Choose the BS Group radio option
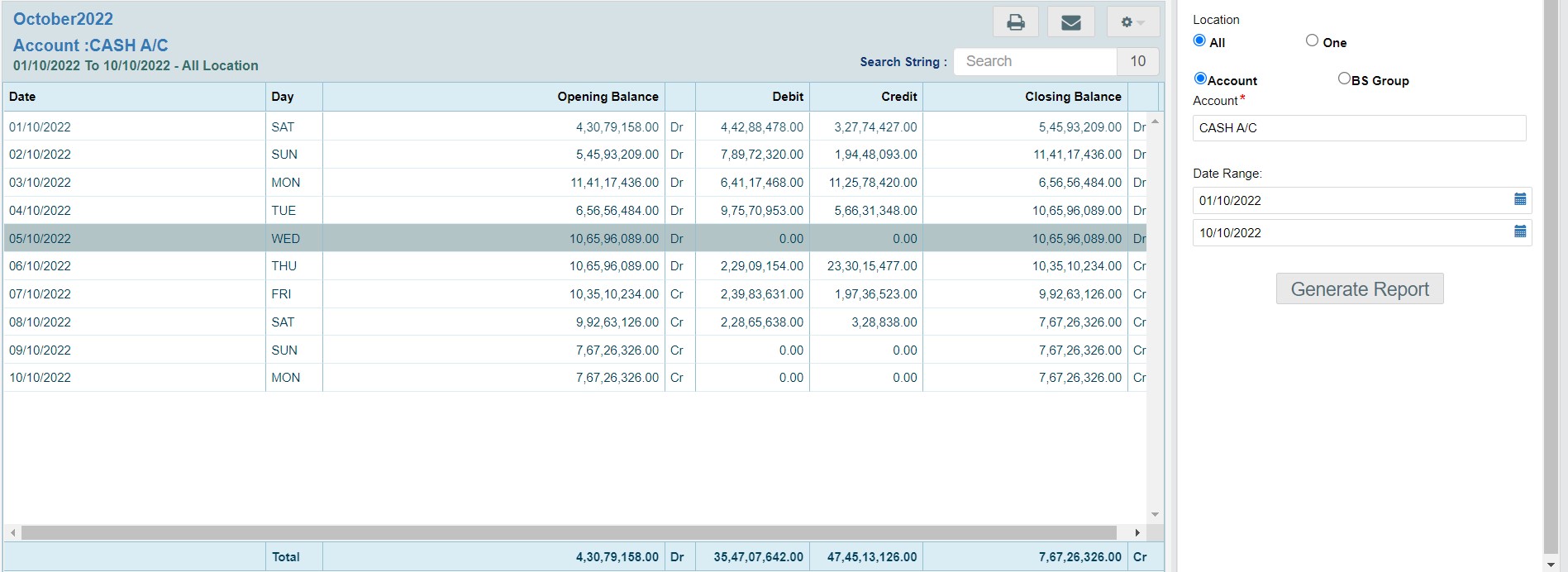The width and height of the screenshot is (1568, 572). pos(1344,79)
